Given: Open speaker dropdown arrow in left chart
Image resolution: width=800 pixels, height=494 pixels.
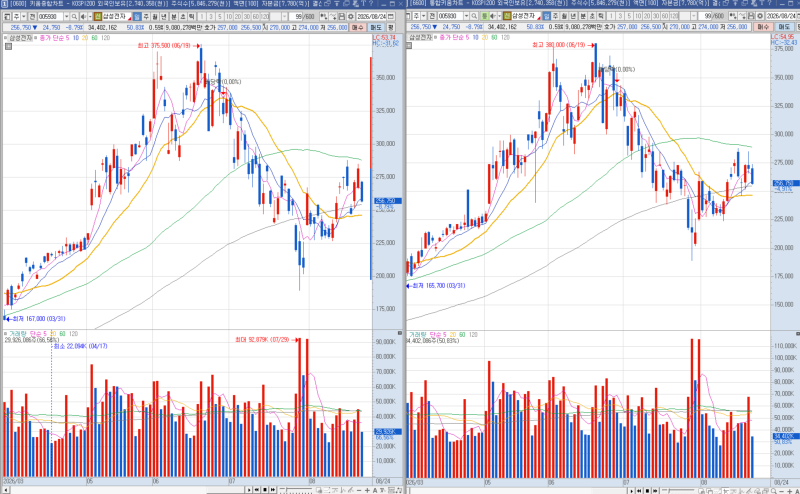Looking at the screenshot, I should tap(90, 16).
